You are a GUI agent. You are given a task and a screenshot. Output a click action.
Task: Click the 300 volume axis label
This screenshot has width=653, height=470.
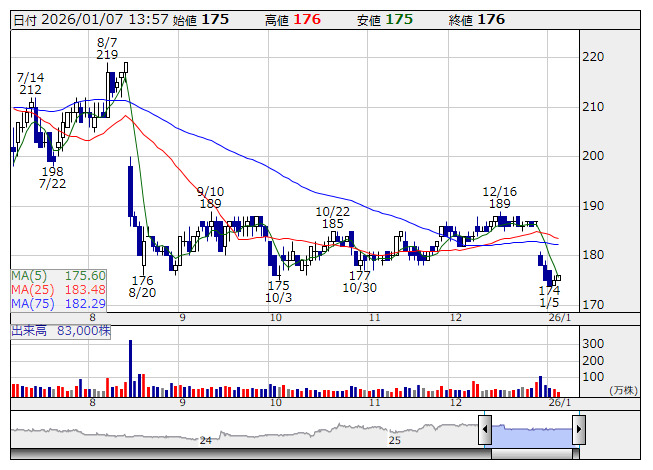coord(593,344)
